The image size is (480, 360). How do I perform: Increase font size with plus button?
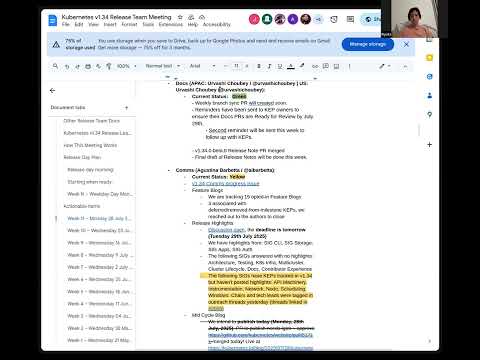[x=247, y=66]
